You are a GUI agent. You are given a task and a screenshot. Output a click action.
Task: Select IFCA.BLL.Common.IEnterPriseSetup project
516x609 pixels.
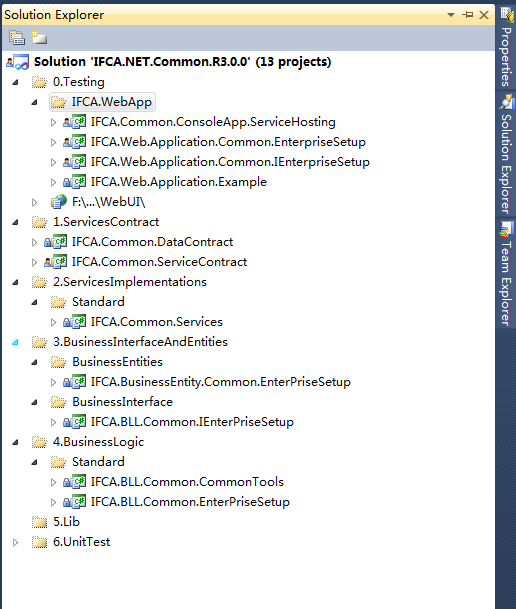point(192,422)
